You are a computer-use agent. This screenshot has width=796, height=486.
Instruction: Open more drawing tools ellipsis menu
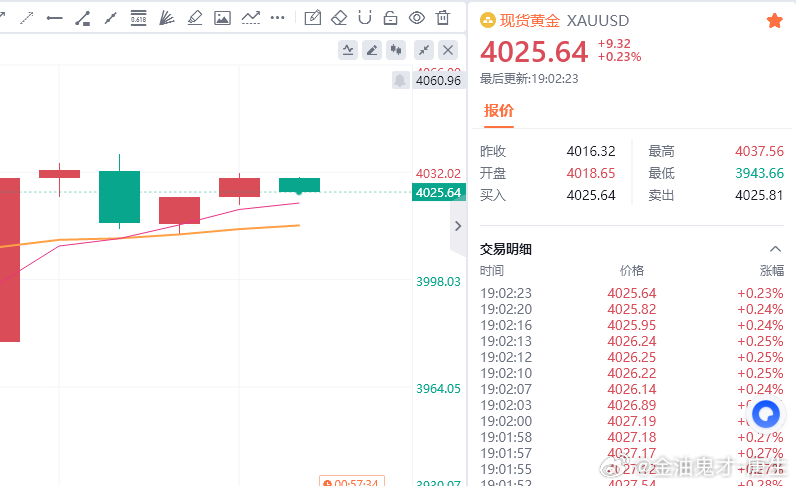click(x=278, y=18)
